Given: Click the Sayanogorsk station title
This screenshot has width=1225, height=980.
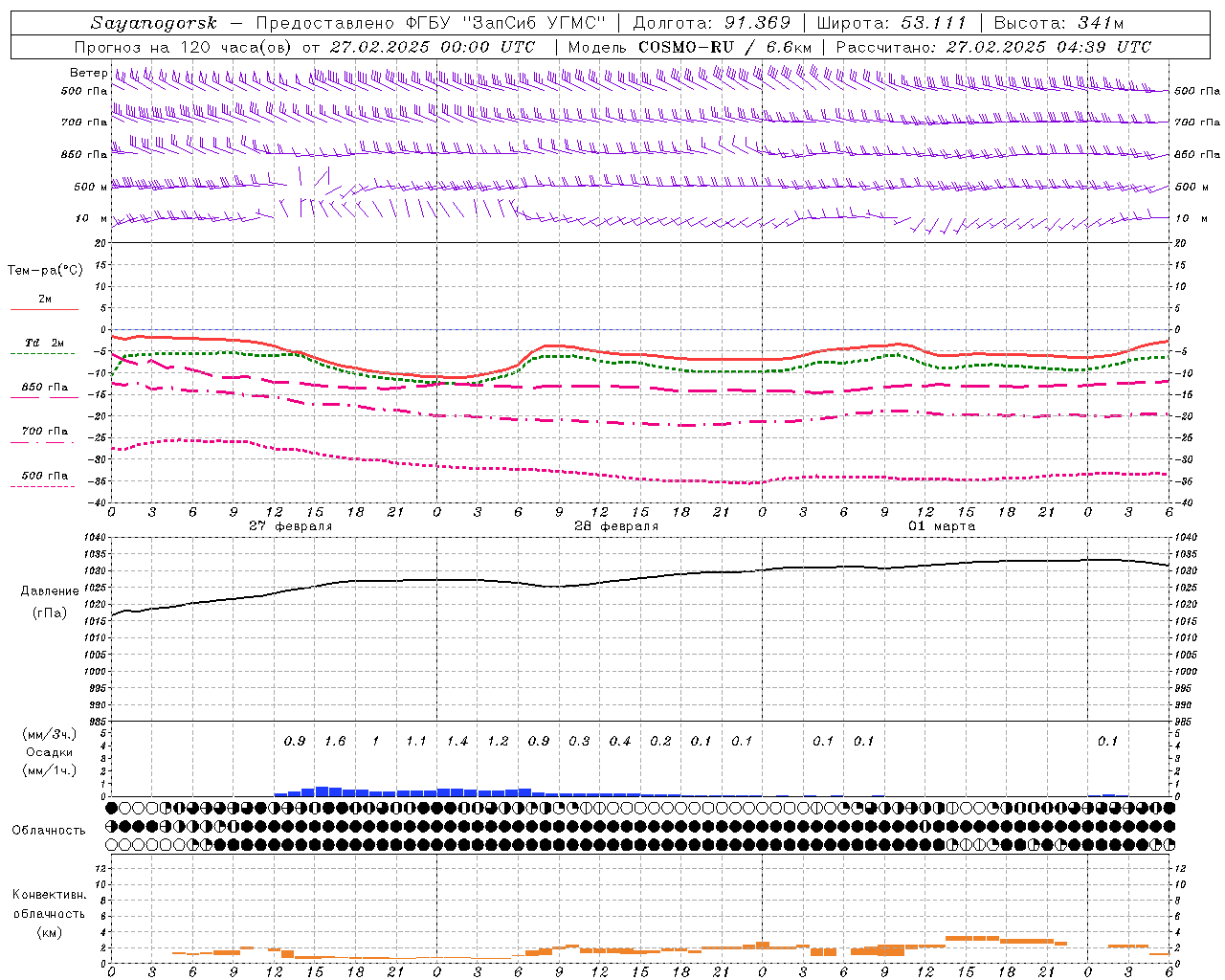Looking at the screenshot, I should (x=154, y=23).
